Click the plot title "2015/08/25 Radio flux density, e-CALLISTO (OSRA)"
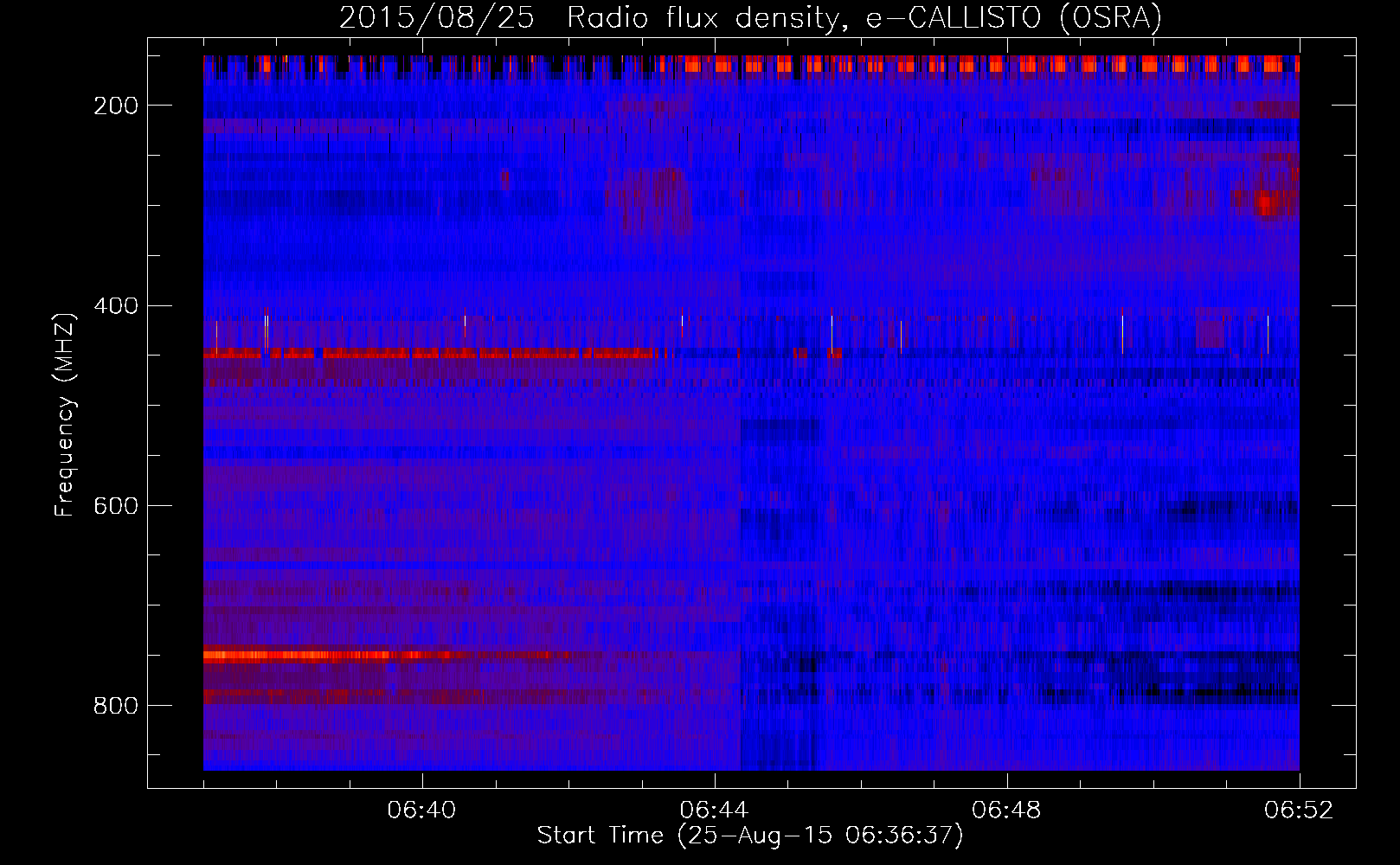The image size is (1400, 865). tap(750, 18)
